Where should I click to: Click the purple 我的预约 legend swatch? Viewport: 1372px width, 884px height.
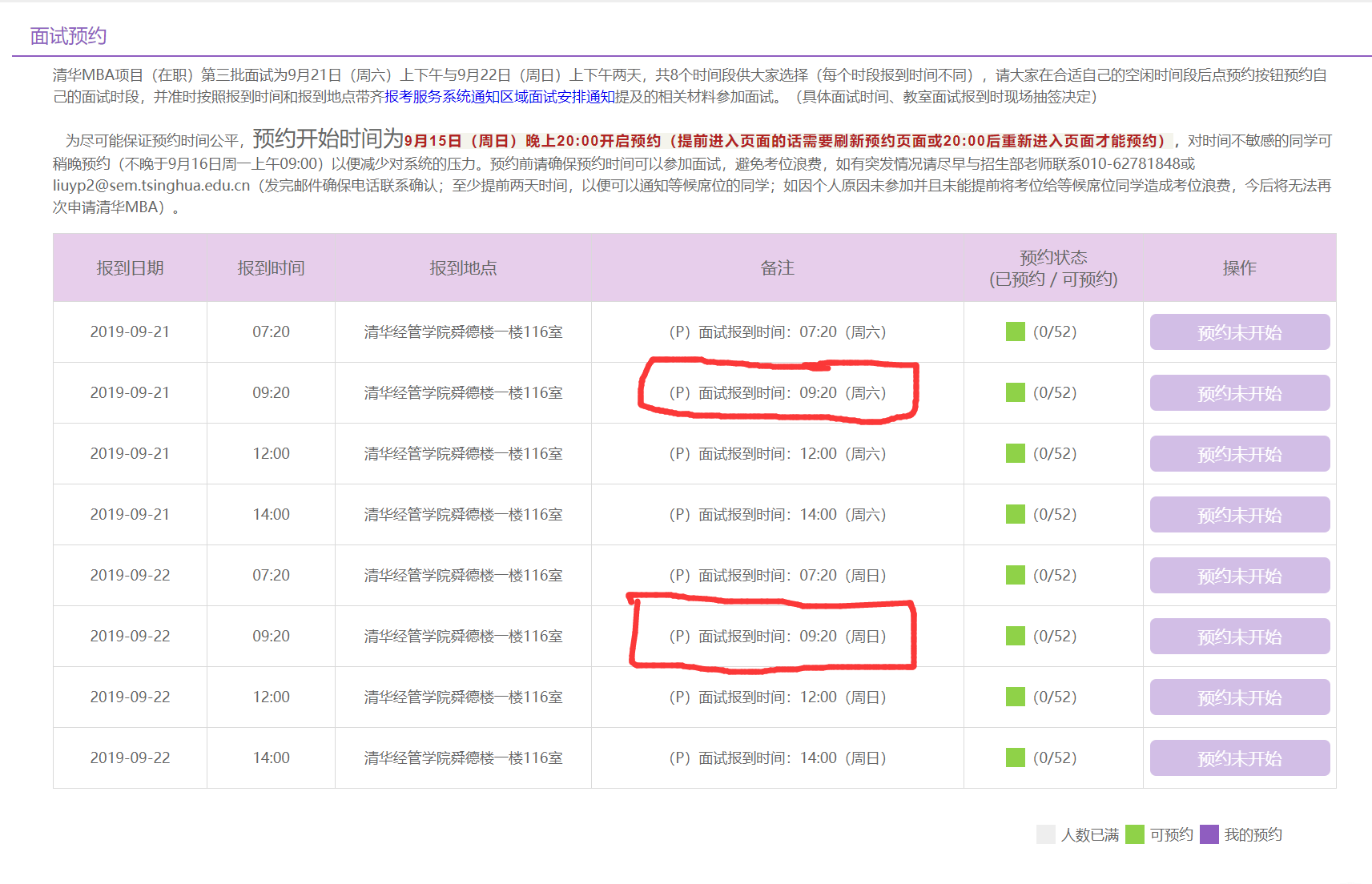(x=1209, y=834)
